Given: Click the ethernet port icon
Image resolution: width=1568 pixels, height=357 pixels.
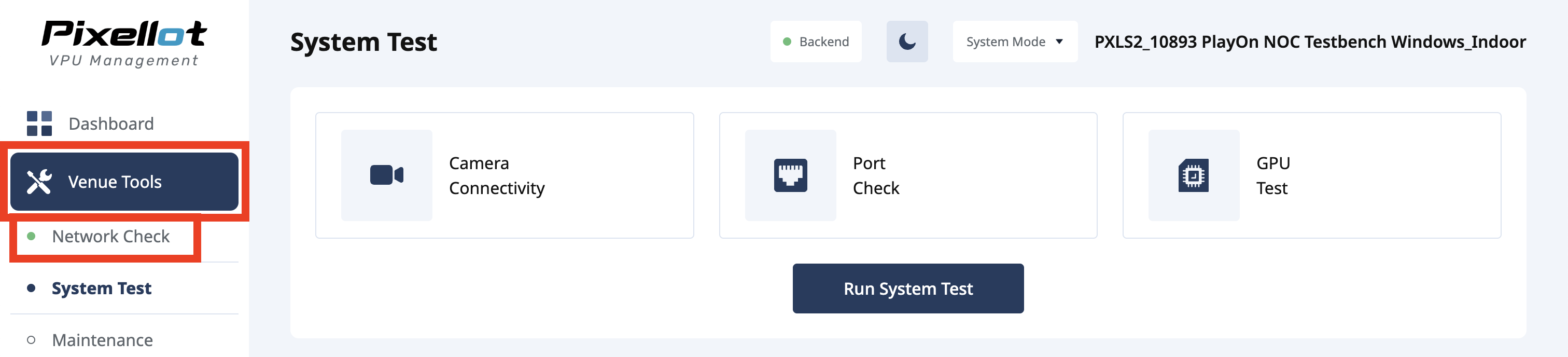Looking at the screenshot, I should click(790, 175).
